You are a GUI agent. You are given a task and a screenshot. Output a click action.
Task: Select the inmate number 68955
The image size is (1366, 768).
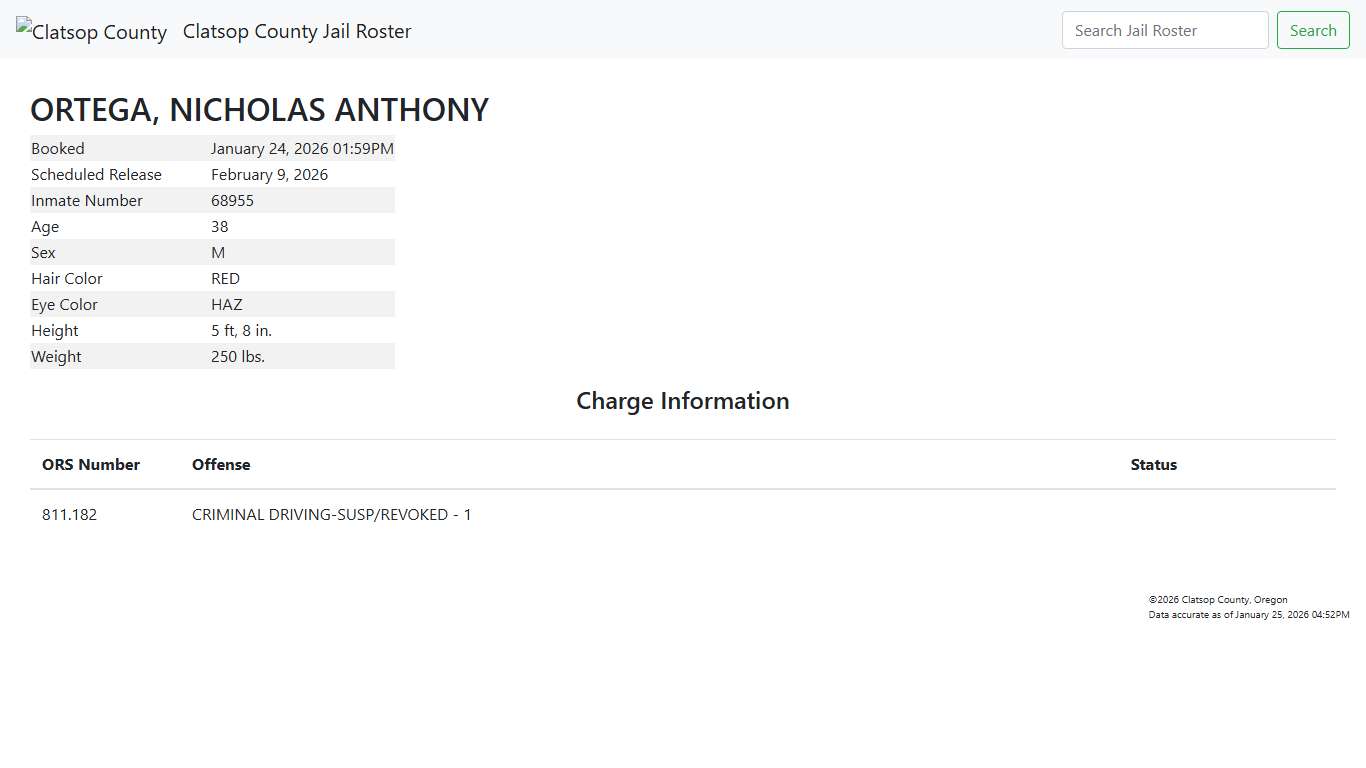tap(232, 200)
